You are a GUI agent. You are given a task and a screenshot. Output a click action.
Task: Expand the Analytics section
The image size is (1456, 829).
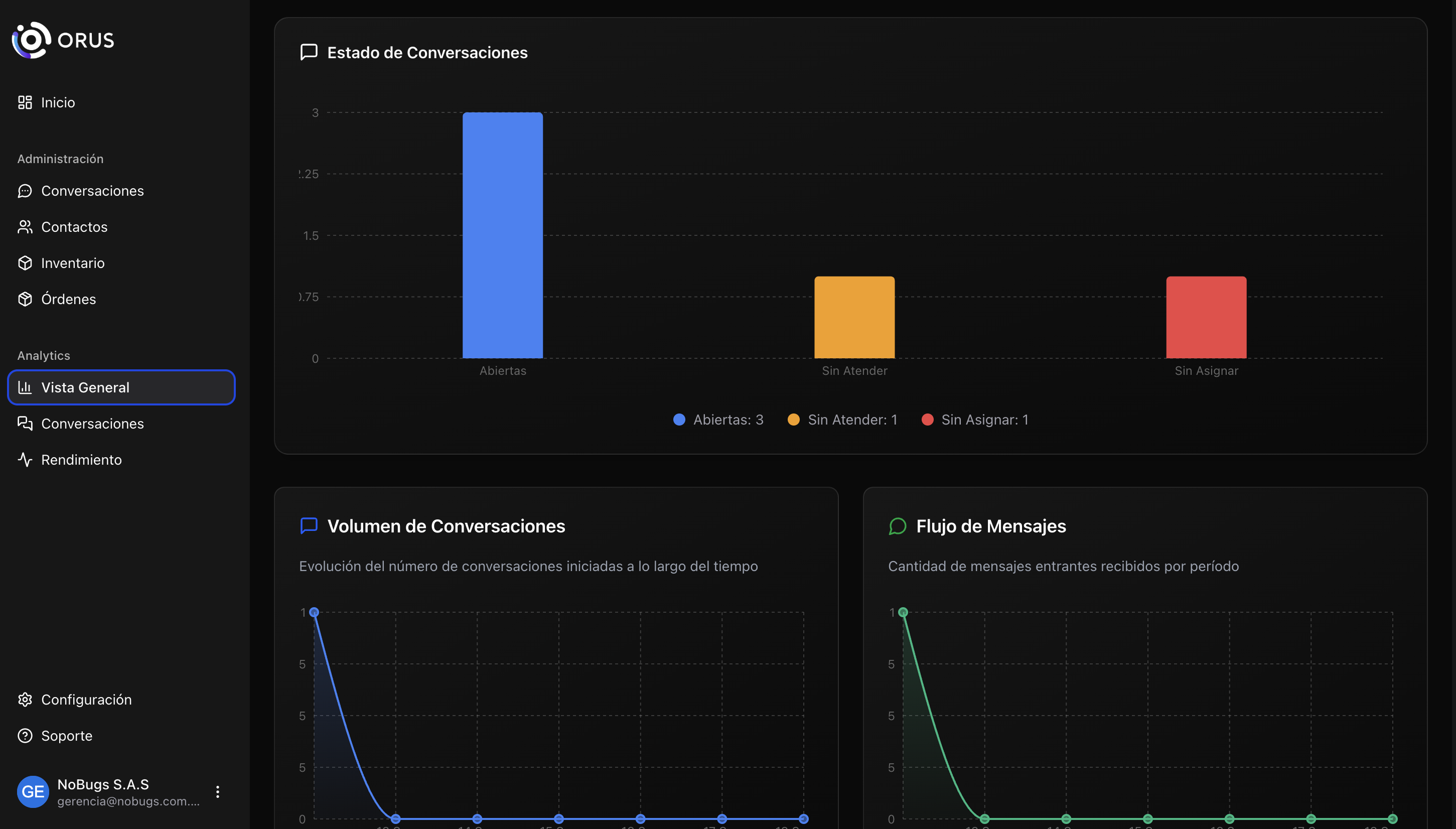tap(43, 355)
